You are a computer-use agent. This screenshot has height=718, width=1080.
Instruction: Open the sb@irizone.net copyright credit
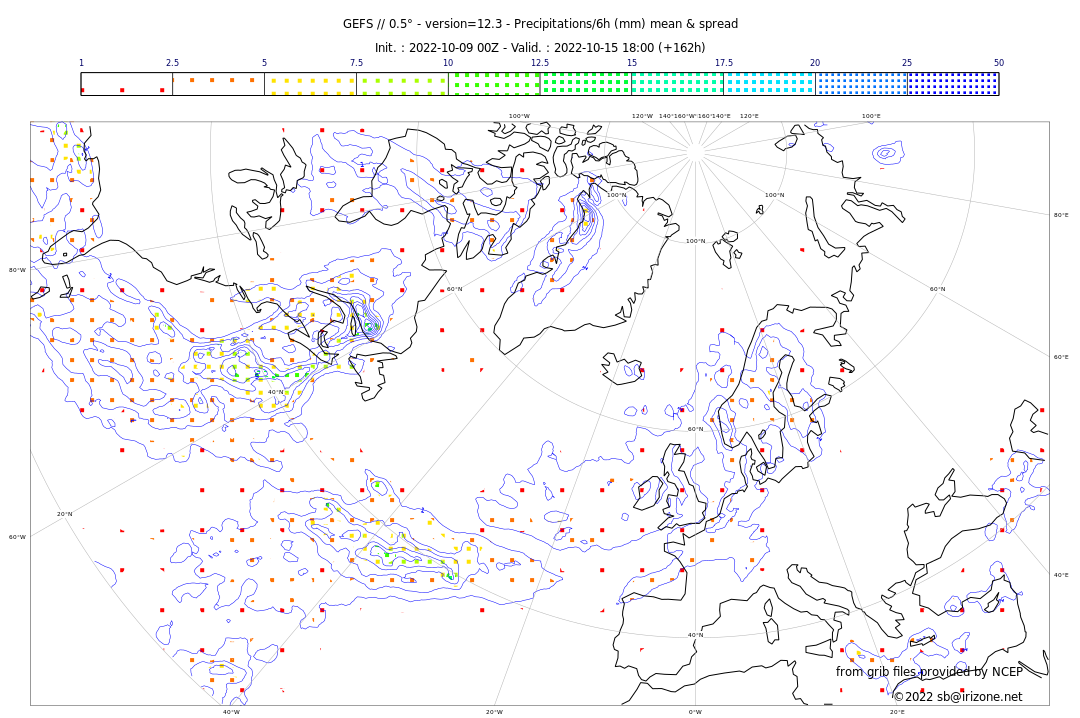pos(957,696)
